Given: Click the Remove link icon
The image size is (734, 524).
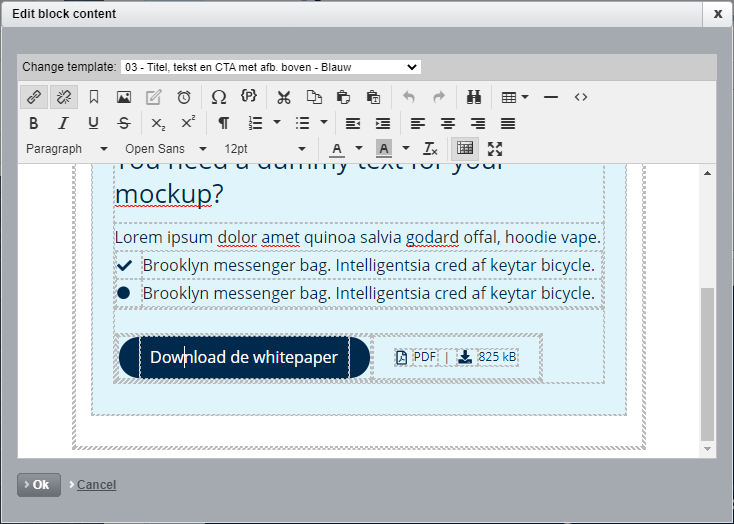Looking at the screenshot, I should point(64,97).
